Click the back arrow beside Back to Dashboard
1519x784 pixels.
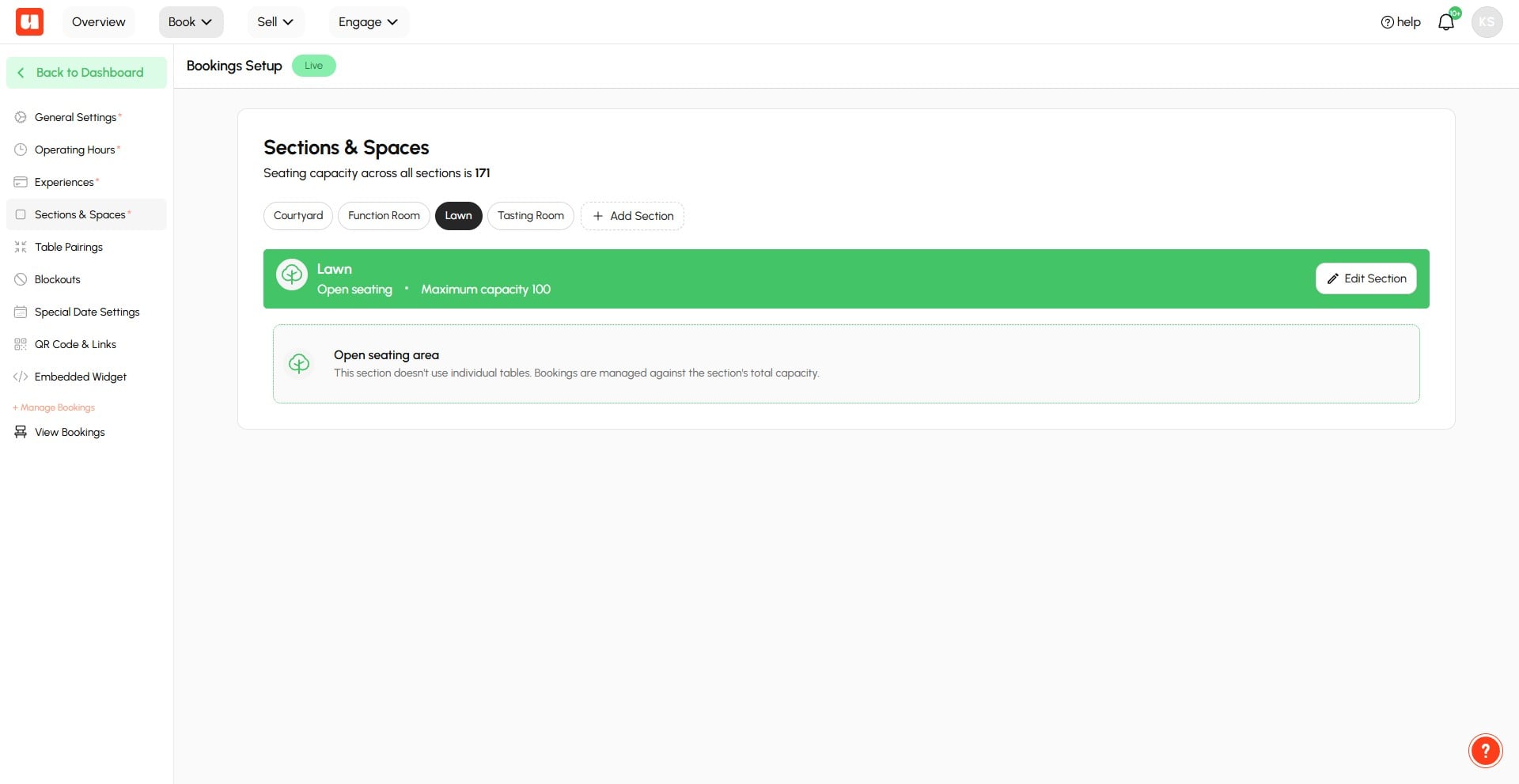click(21, 73)
